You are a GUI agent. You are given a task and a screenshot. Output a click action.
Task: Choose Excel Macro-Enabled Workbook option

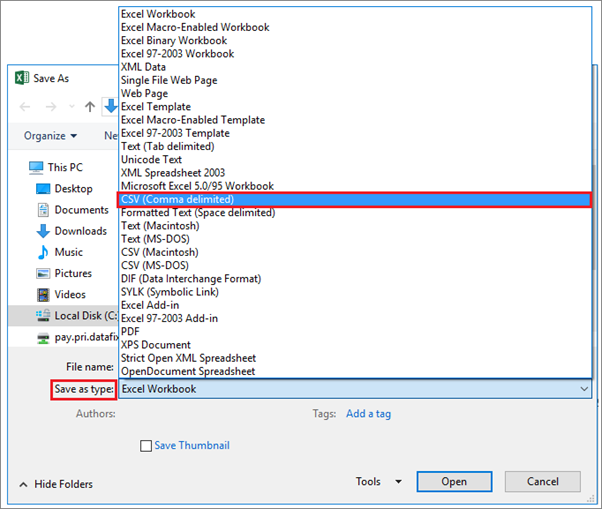click(x=355, y=27)
